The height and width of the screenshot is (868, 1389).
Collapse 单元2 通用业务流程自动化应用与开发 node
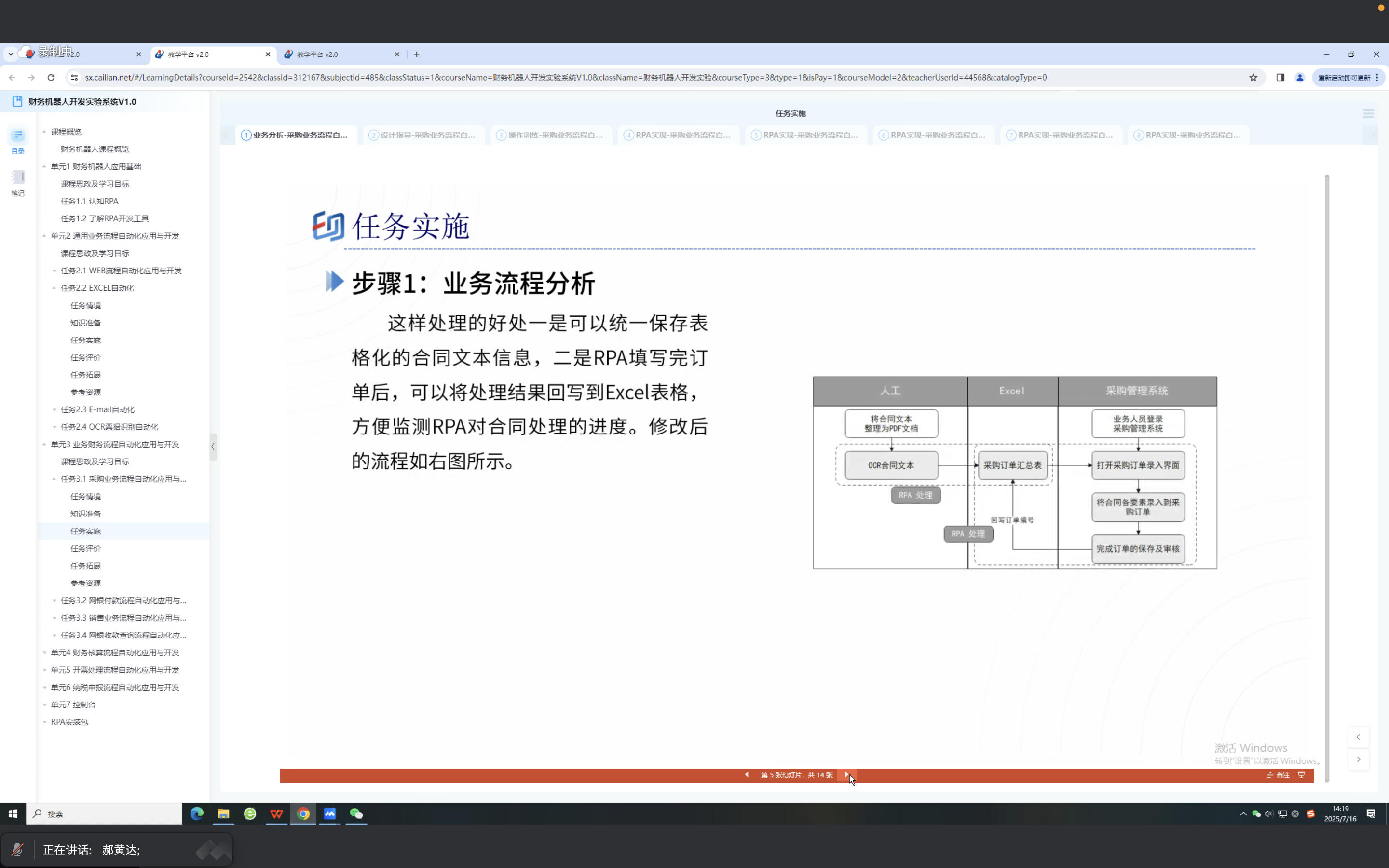tap(44, 236)
